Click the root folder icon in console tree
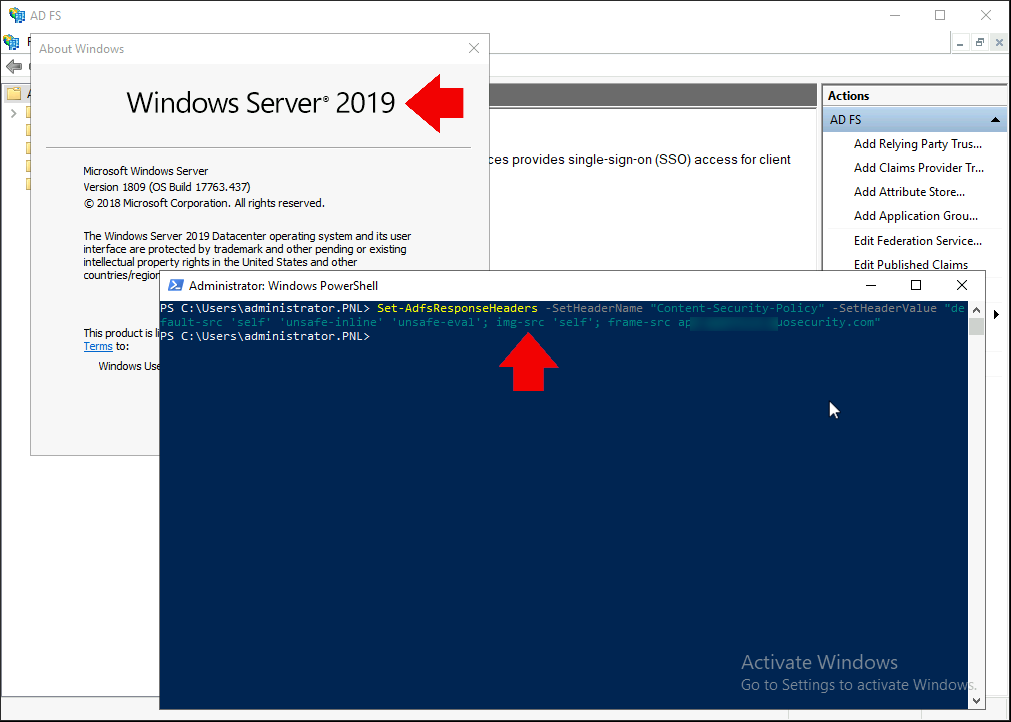The image size is (1011, 722). point(14,94)
